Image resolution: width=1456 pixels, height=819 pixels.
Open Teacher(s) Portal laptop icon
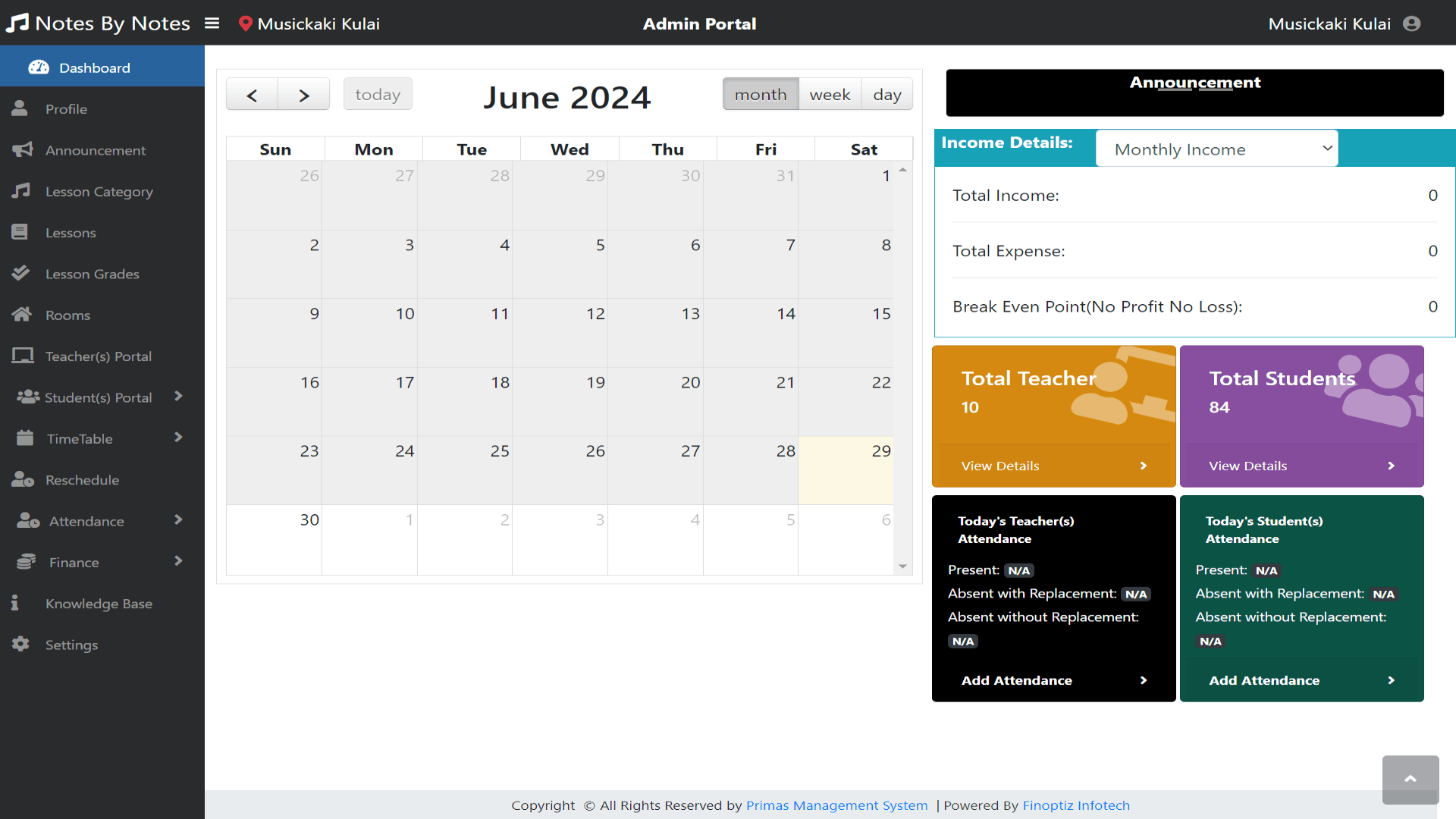coord(23,356)
